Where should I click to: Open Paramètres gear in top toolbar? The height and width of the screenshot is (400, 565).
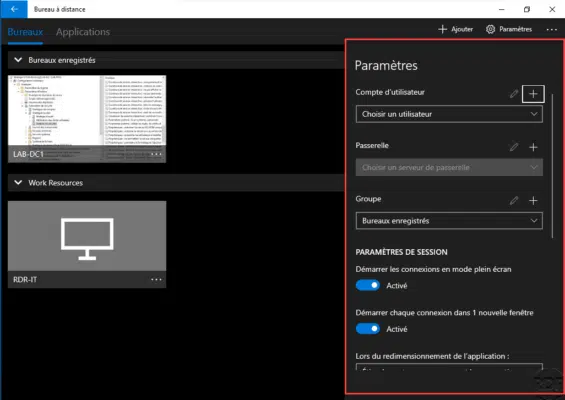509,29
